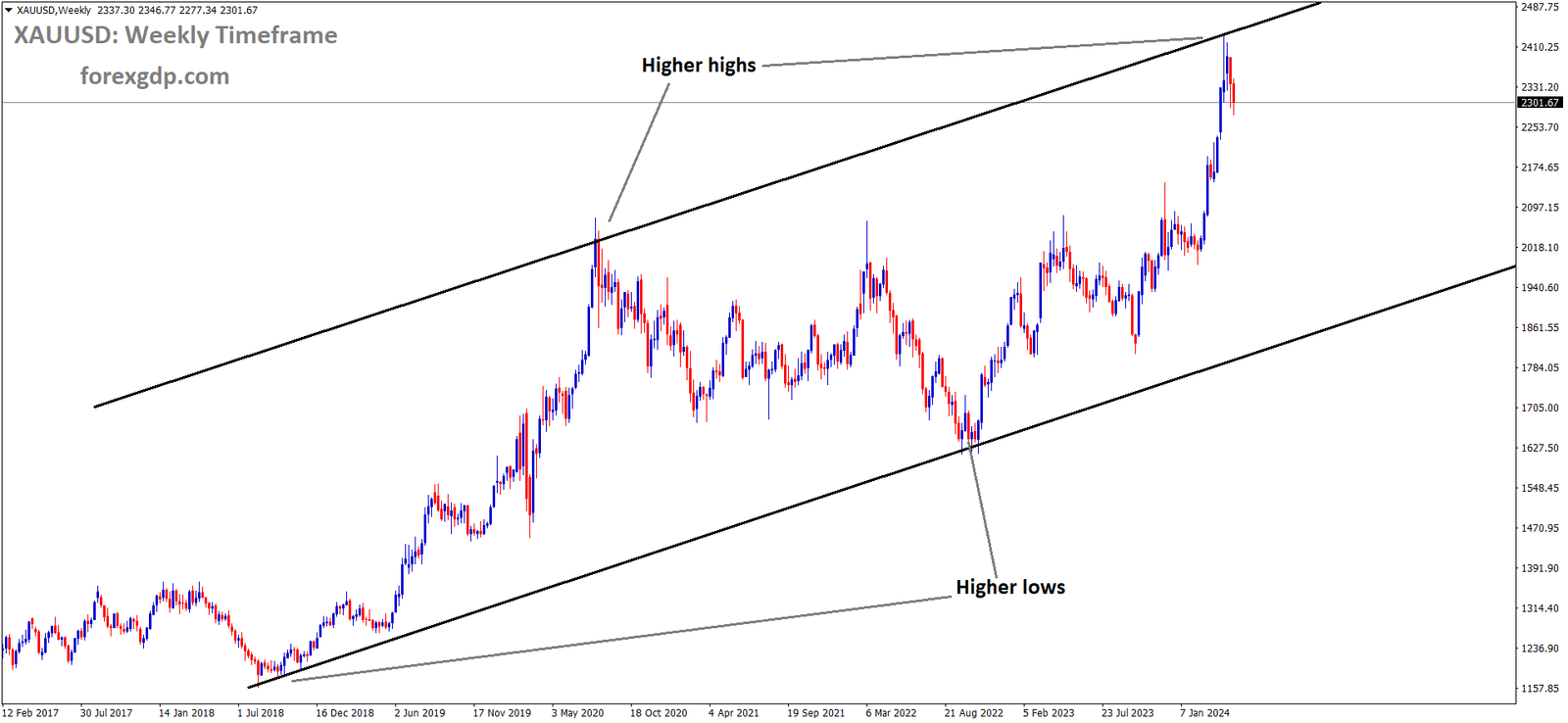1568x723 pixels.
Task: Click the '5 Feb 2023' date label
Action: pos(1049,713)
